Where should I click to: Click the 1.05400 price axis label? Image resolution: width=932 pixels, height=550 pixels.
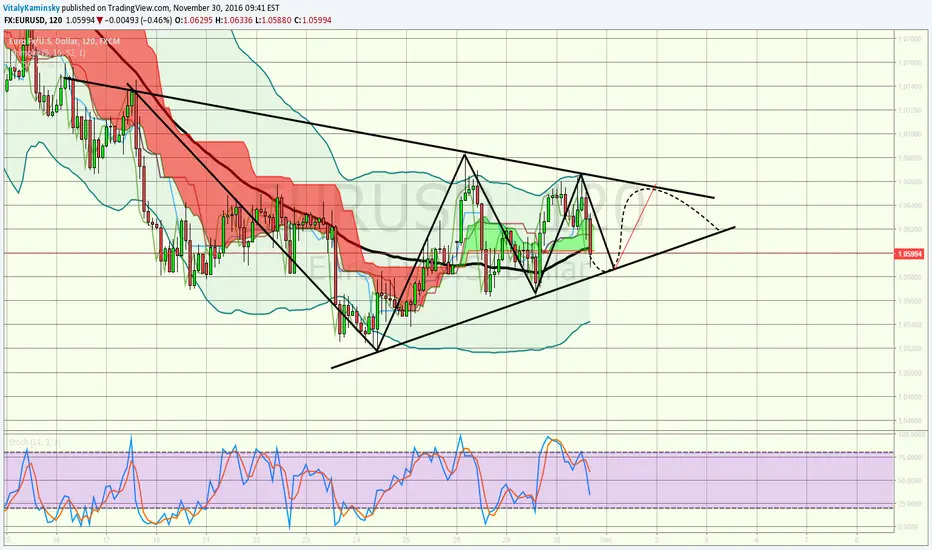tap(910, 325)
